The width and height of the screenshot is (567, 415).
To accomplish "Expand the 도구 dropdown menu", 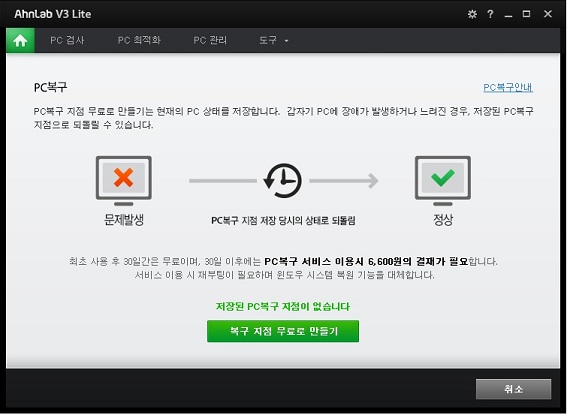I will coord(273,40).
